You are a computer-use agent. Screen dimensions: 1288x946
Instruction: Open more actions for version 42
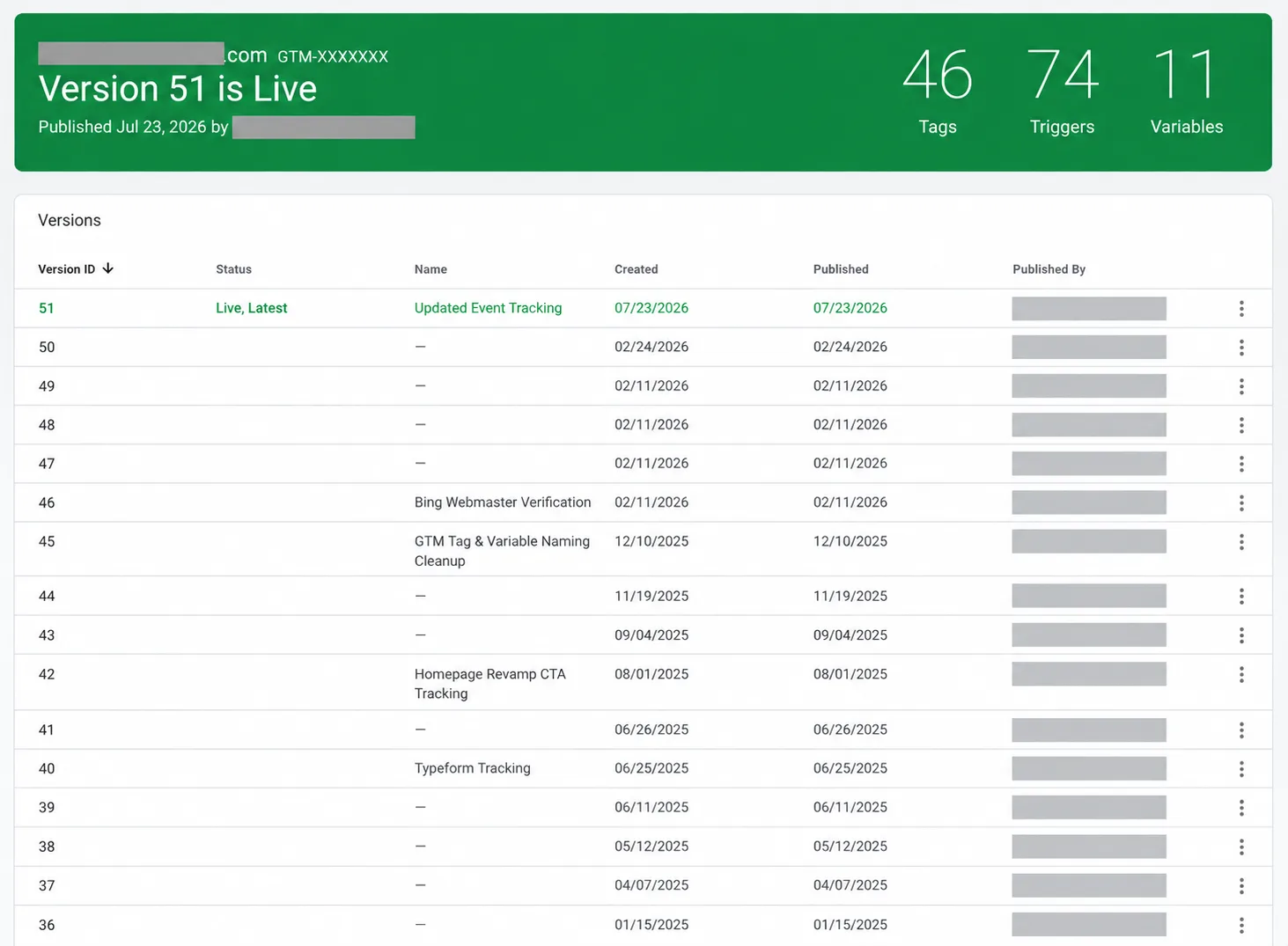[x=1241, y=675]
